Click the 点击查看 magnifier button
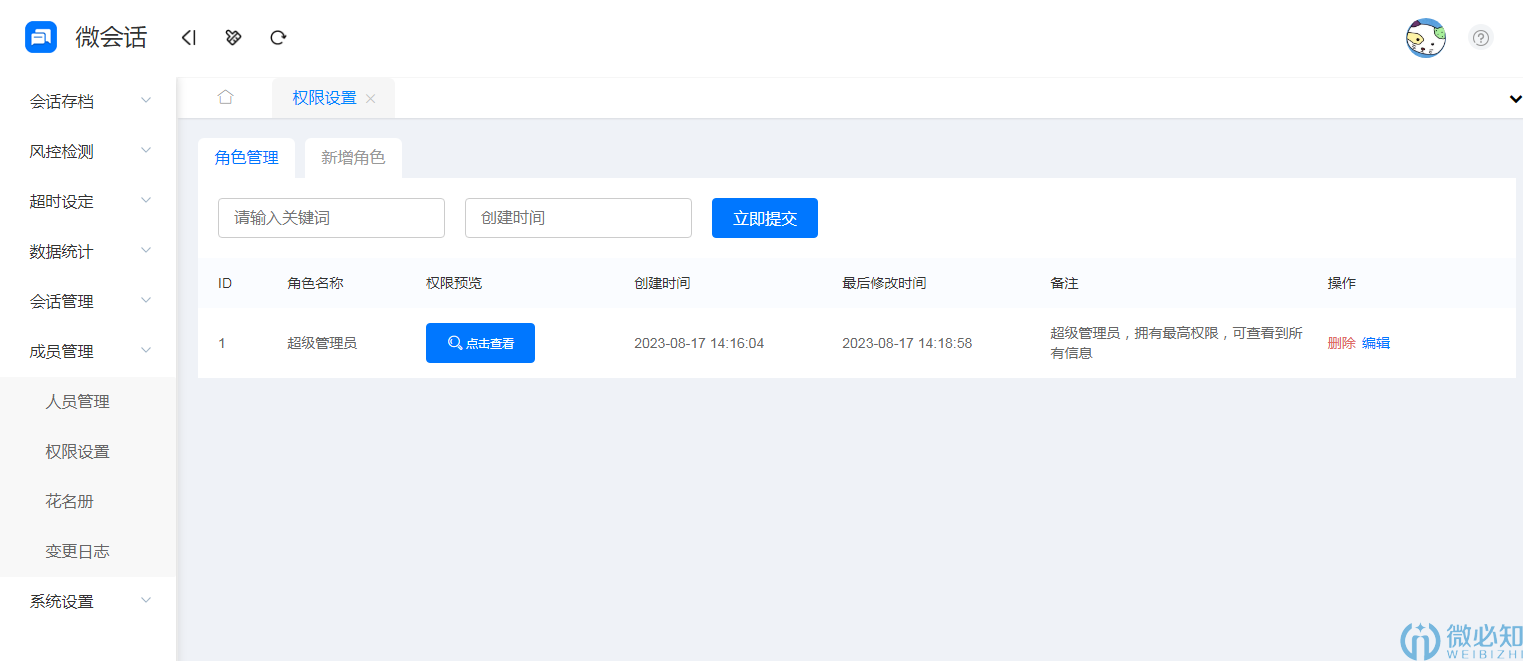The width and height of the screenshot is (1523, 661). pyautogui.click(x=481, y=342)
